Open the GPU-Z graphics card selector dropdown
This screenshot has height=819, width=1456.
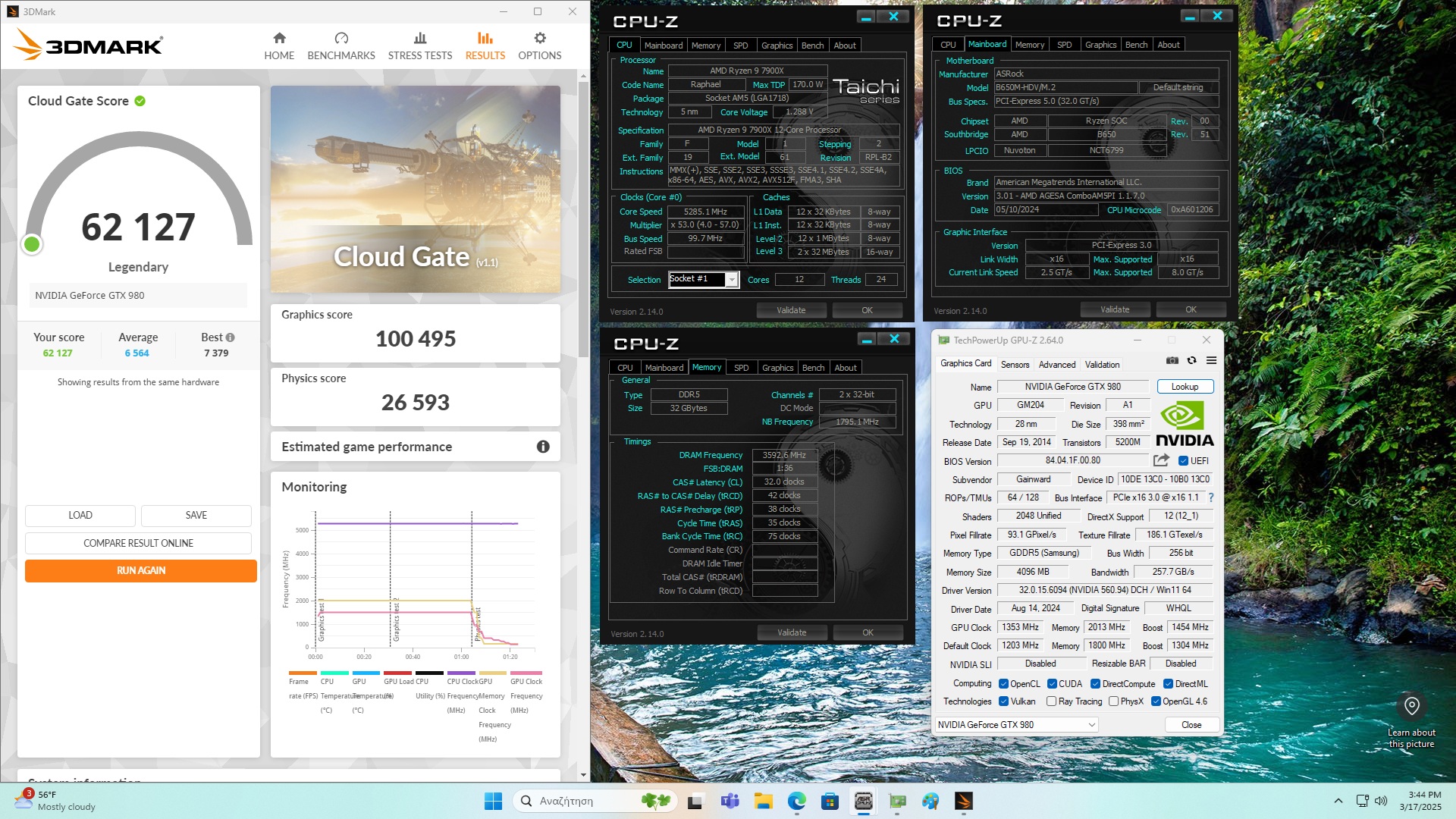[1016, 724]
